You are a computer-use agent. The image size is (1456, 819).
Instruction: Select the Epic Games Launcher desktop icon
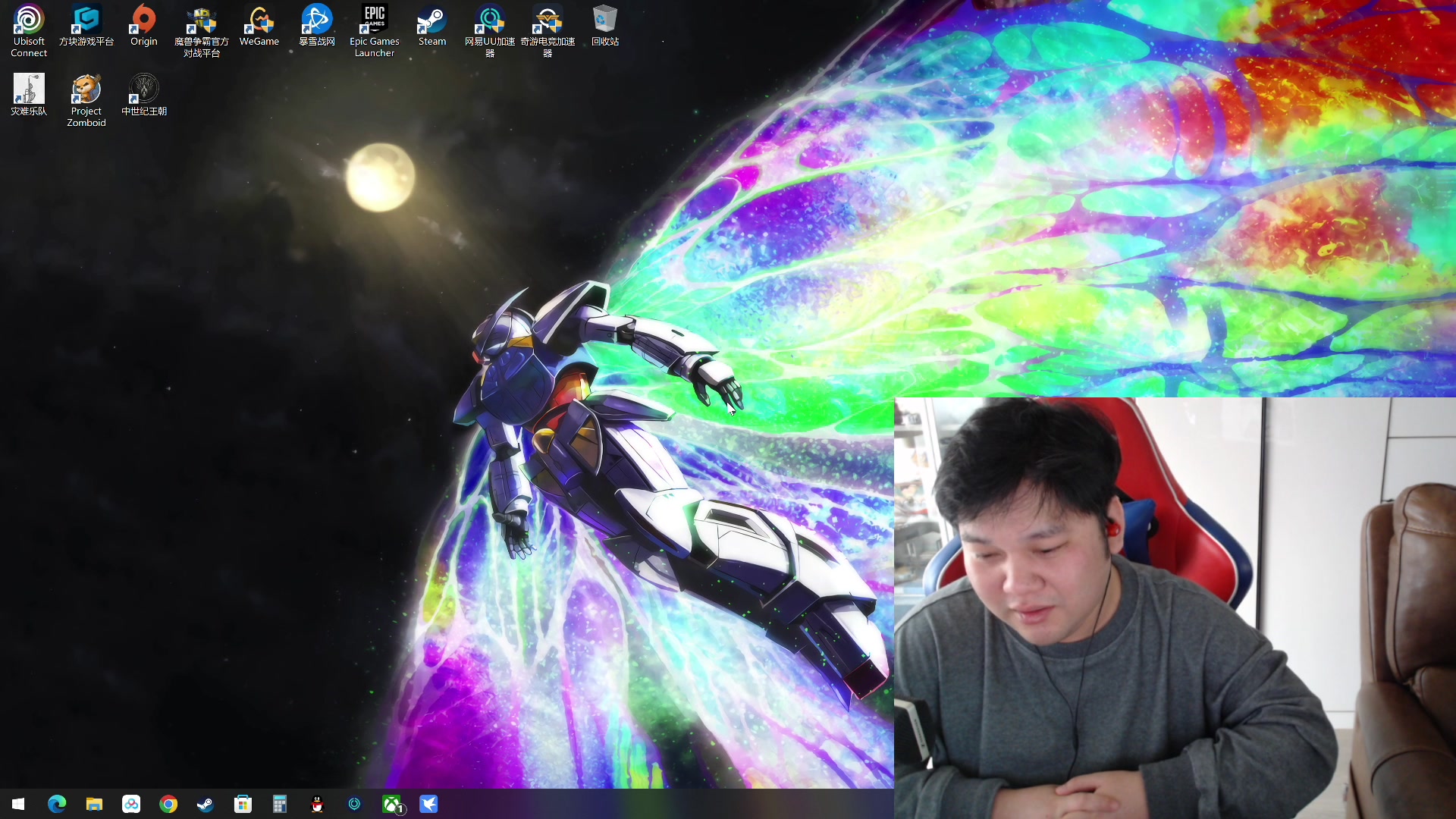tap(375, 30)
